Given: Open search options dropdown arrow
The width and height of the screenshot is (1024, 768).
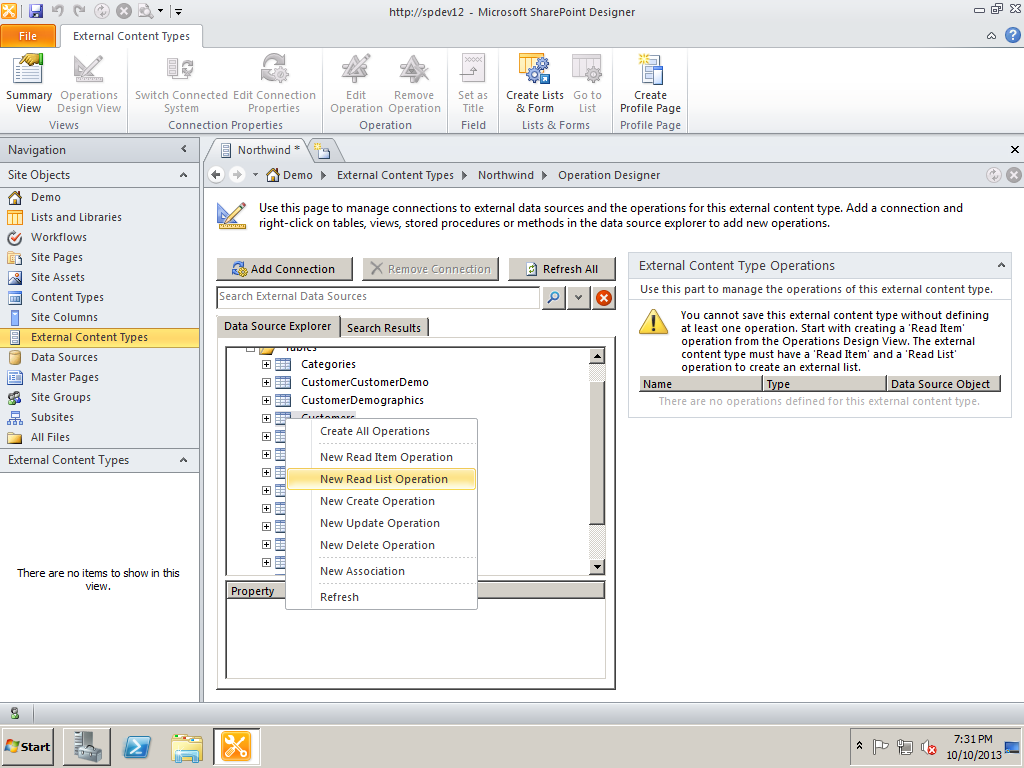Looking at the screenshot, I should (579, 298).
